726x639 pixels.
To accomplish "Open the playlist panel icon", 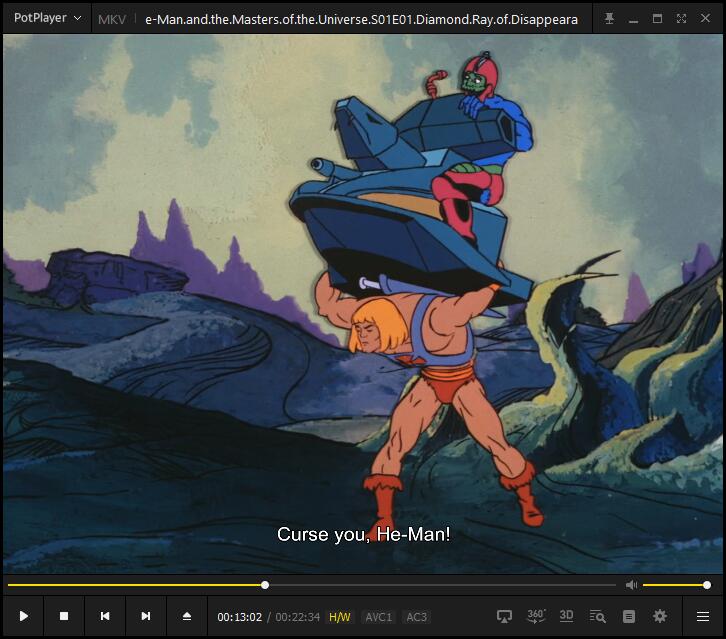I will (x=628, y=616).
